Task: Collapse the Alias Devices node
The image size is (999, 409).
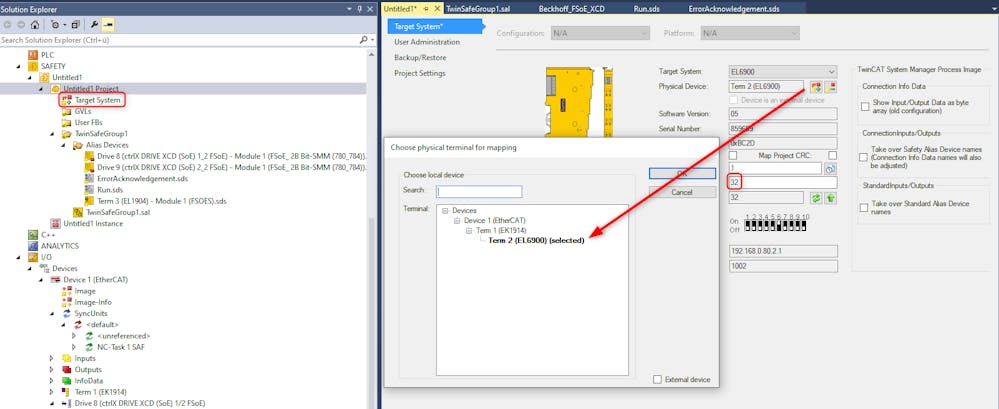Action: click(64, 145)
